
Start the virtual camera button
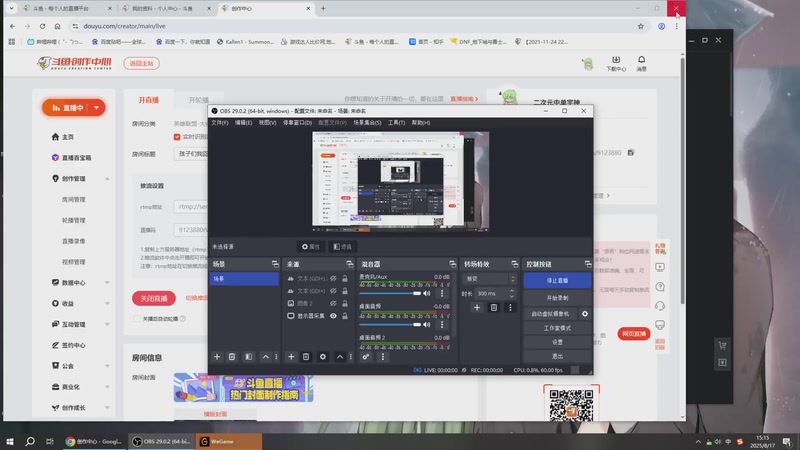(x=550, y=314)
